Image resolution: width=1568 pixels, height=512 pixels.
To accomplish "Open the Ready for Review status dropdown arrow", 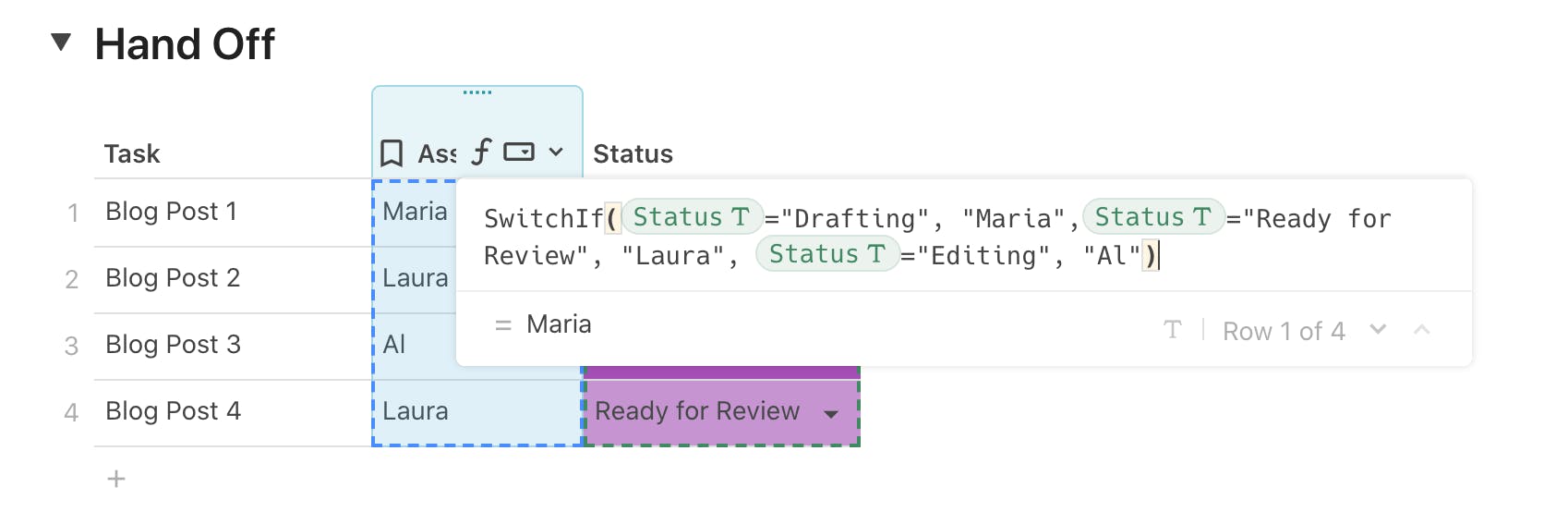I will point(831,414).
